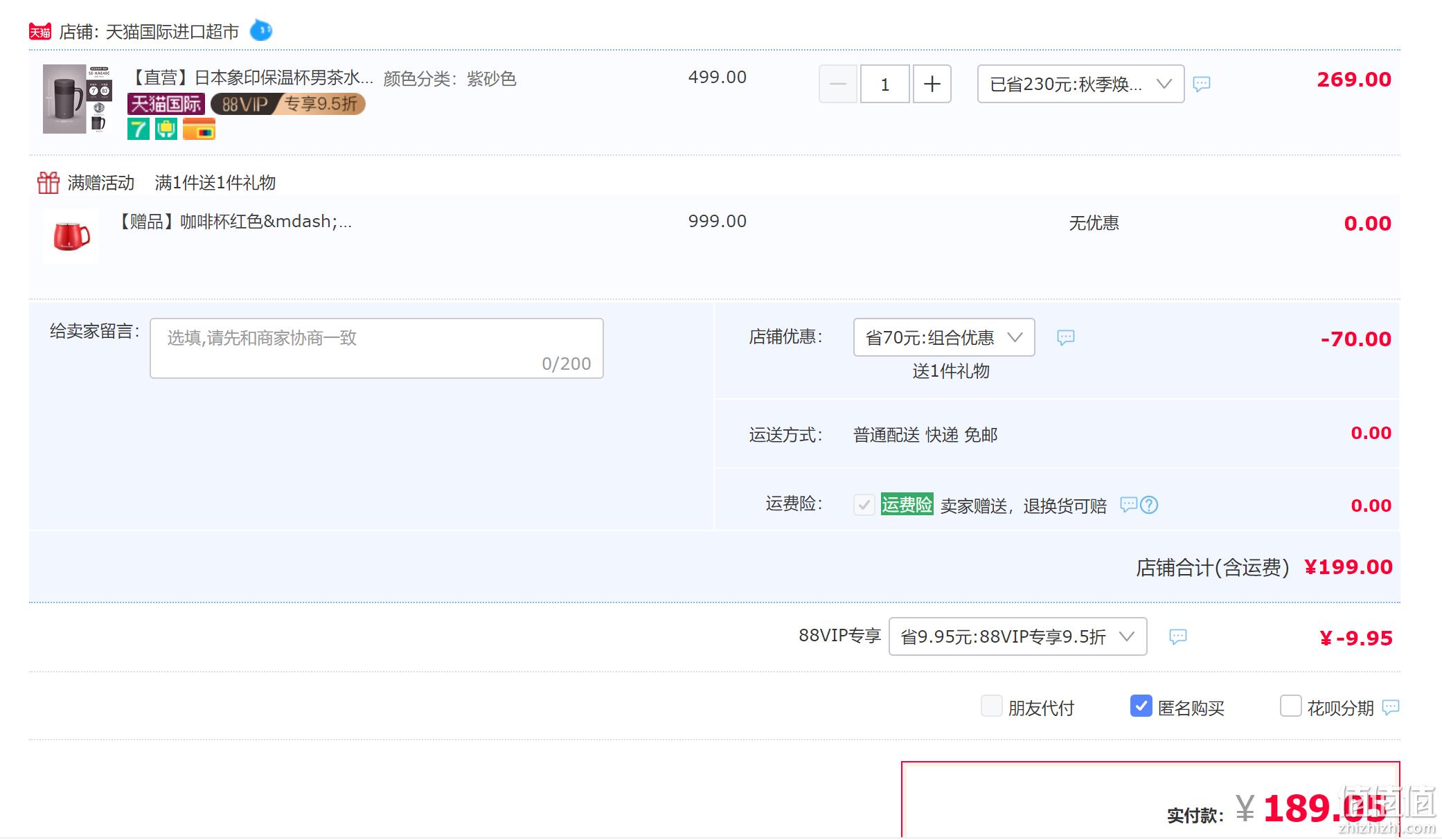
Task: Click the green 7-day return icon
Action: pyautogui.click(x=139, y=129)
